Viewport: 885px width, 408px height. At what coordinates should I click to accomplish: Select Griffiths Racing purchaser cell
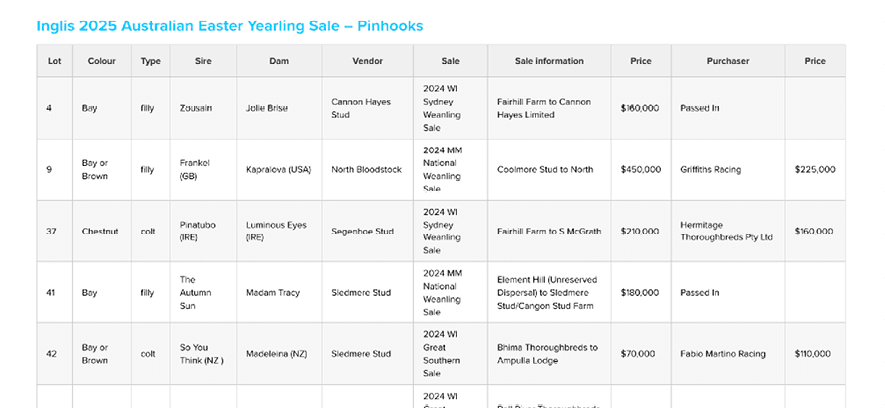[710, 169]
